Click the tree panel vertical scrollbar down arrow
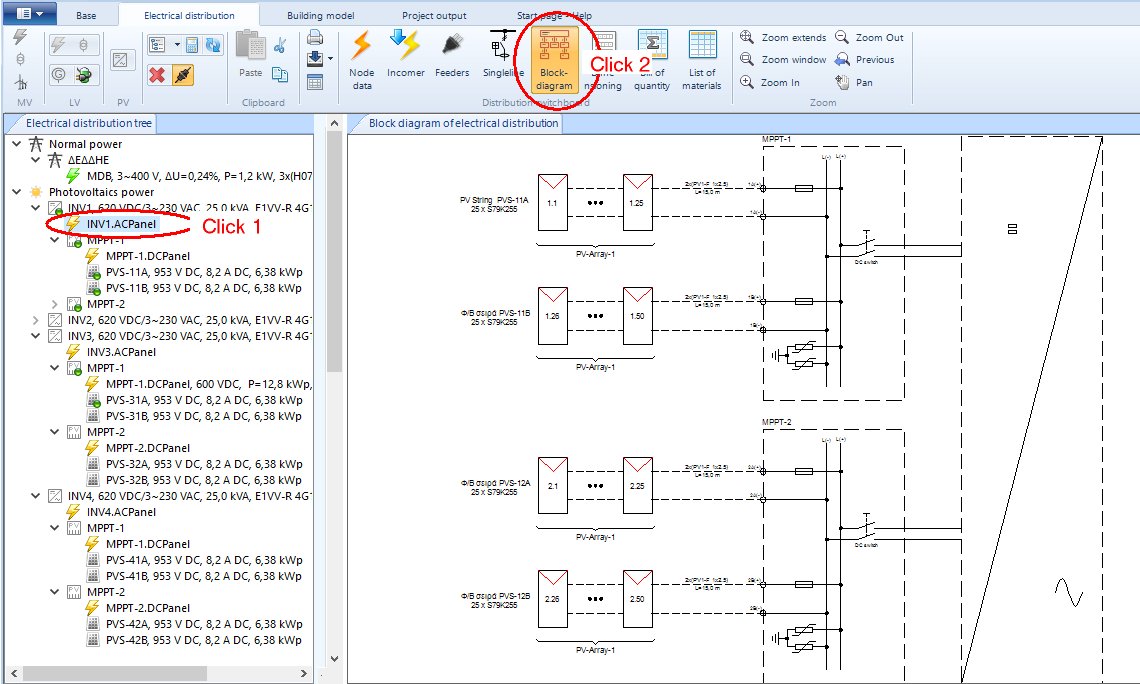This screenshot has height=684, width=1140. pyautogui.click(x=335, y=657)
